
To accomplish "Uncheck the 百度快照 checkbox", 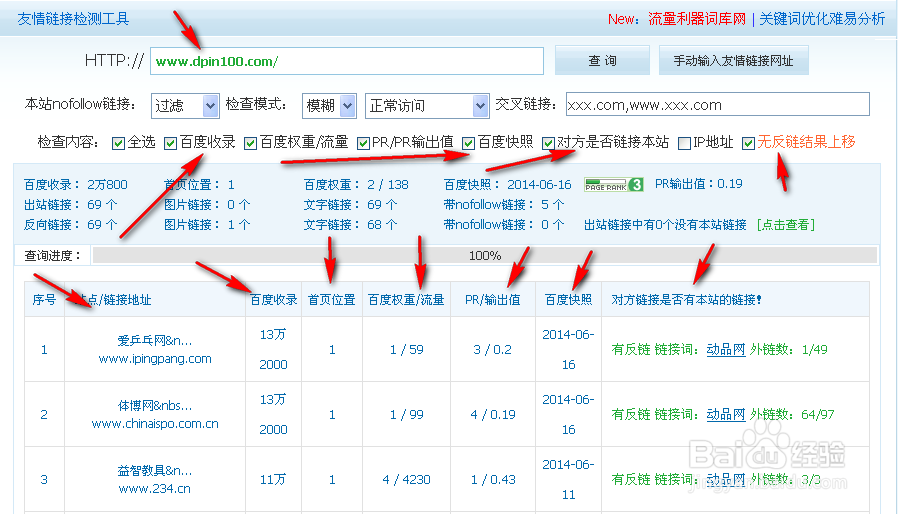I will point(469,143).
